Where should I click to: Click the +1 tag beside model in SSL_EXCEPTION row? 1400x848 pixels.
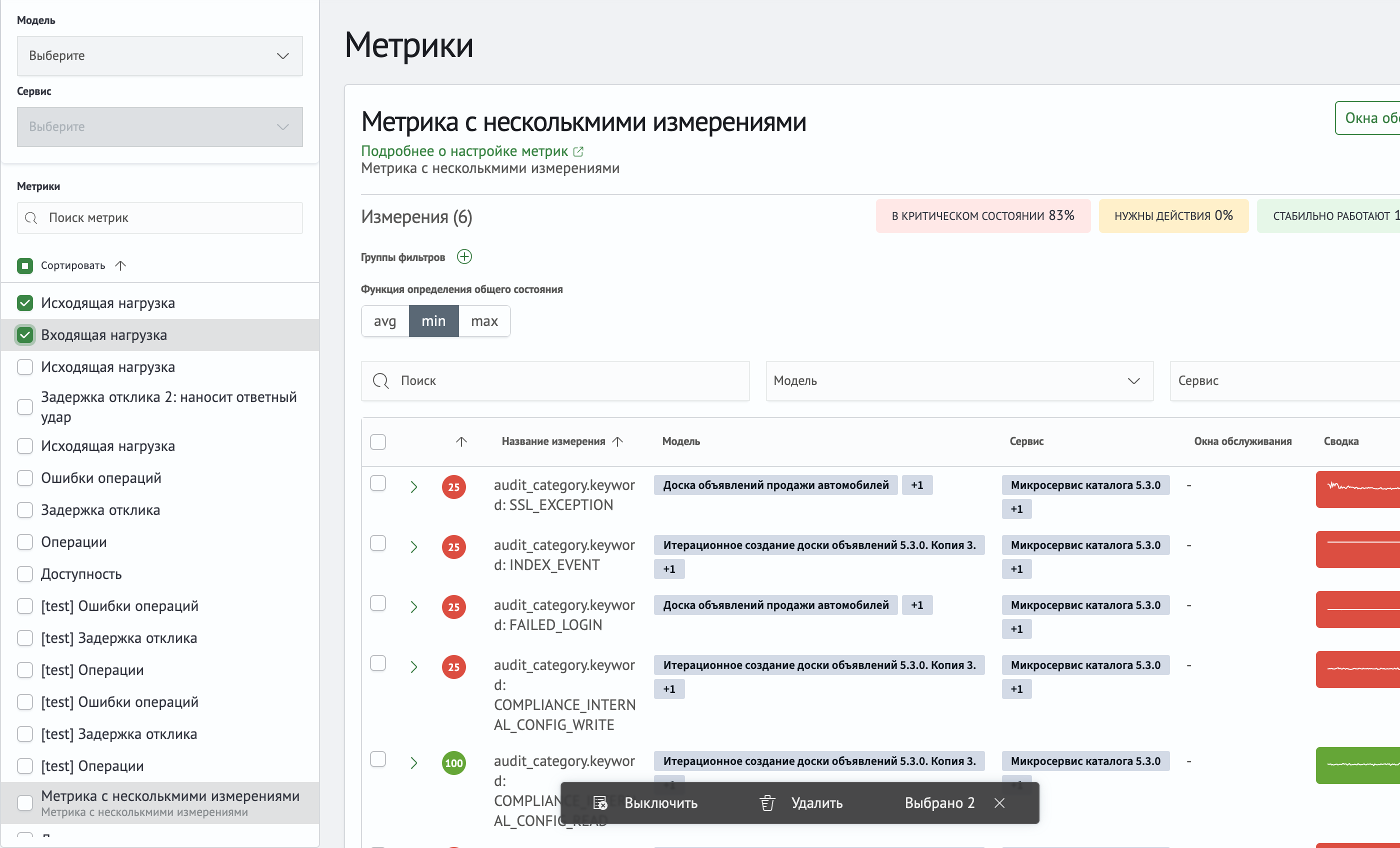pyautogui.click(x=917, y=485)
